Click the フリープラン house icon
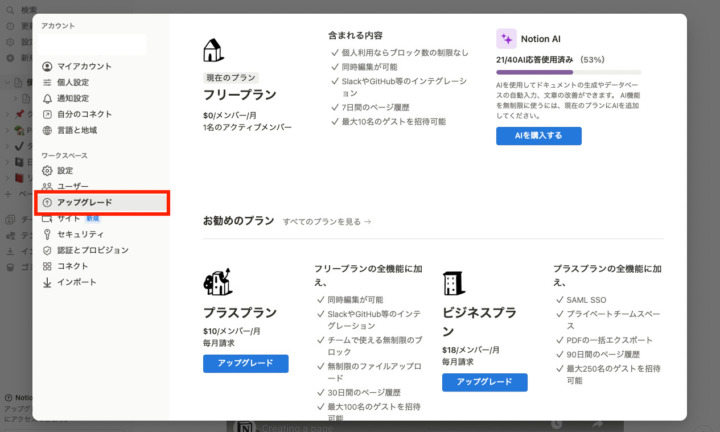 (x=213, y=50)
